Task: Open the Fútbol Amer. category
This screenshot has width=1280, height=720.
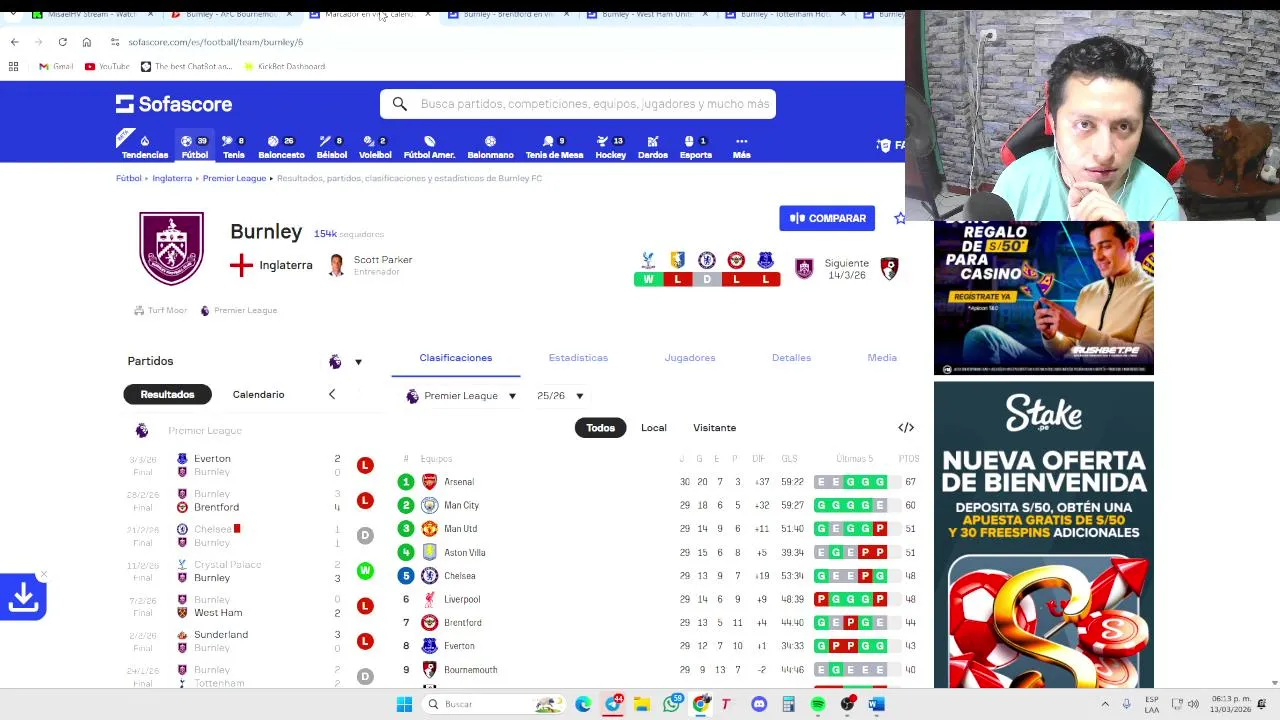Action: pos(429,147)
